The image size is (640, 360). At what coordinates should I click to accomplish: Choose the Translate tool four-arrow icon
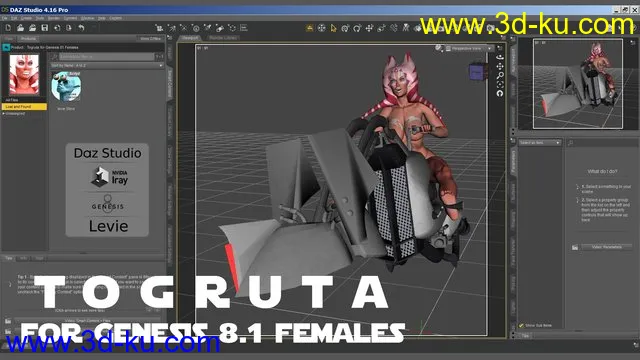[369, 28]
